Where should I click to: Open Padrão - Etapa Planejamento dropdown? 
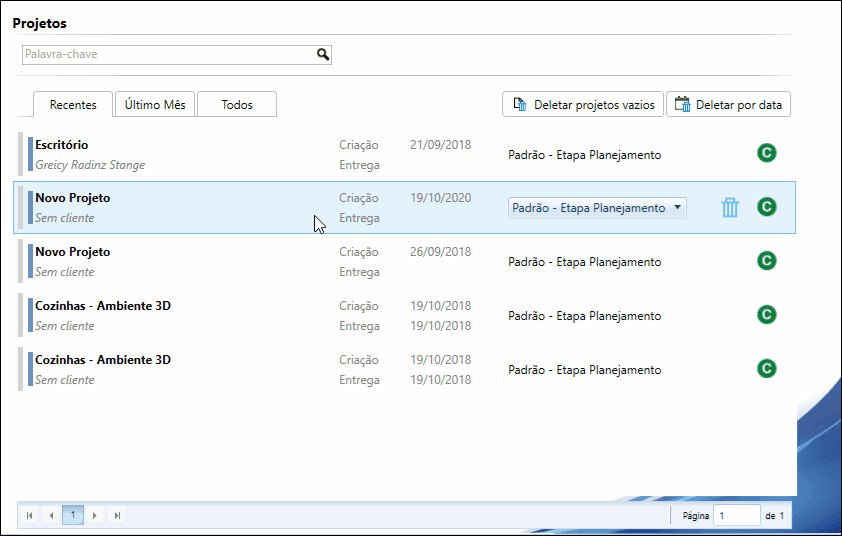(x=597, y=208)
